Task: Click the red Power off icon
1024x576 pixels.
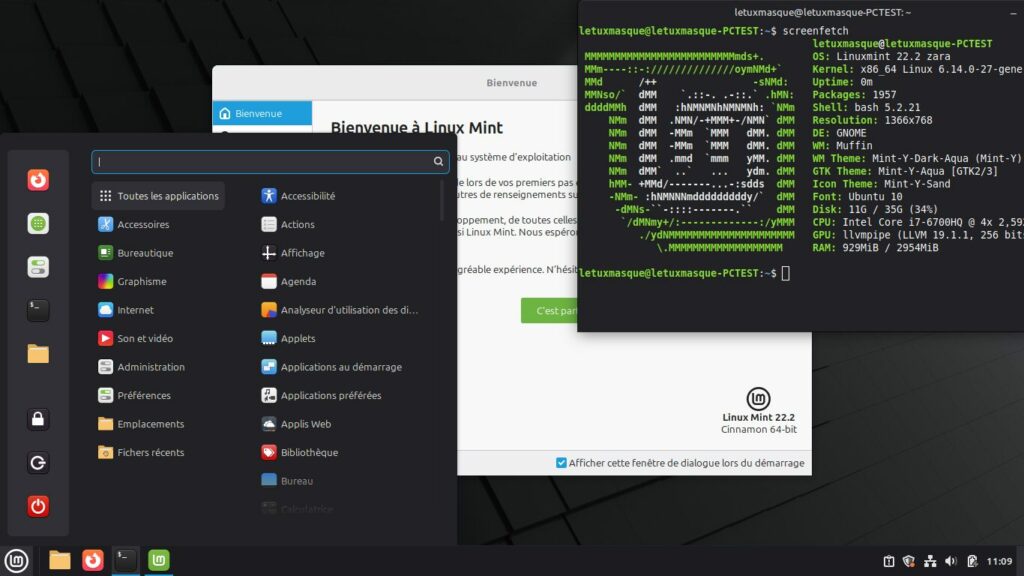Action: point(38,506)
